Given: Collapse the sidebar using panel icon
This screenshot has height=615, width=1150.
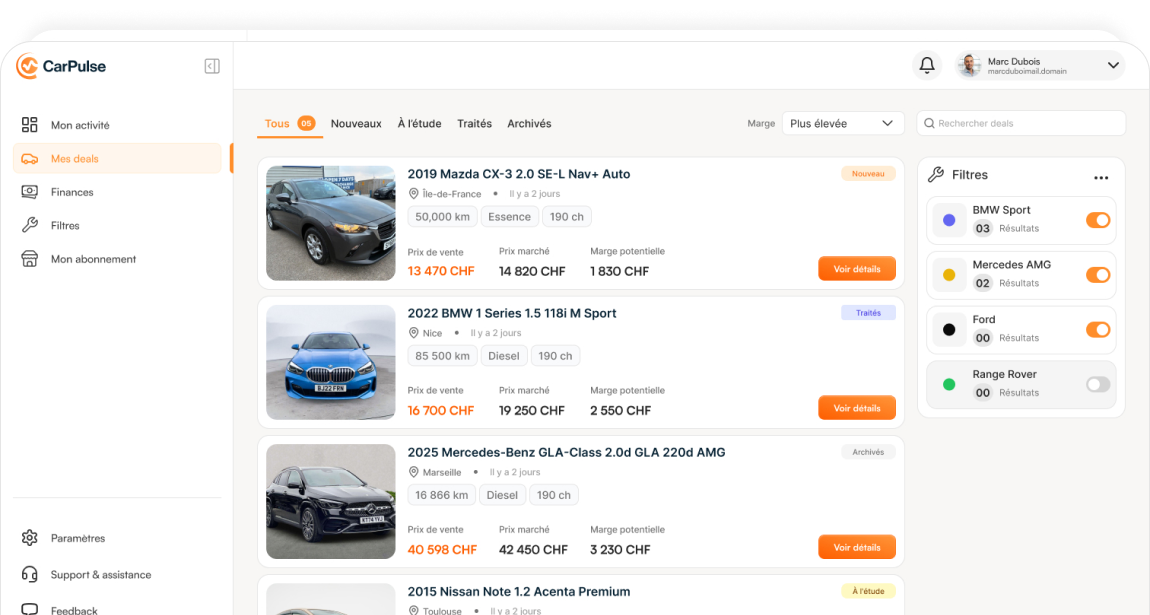Looking at the screenshot, I should pos(212,66).
